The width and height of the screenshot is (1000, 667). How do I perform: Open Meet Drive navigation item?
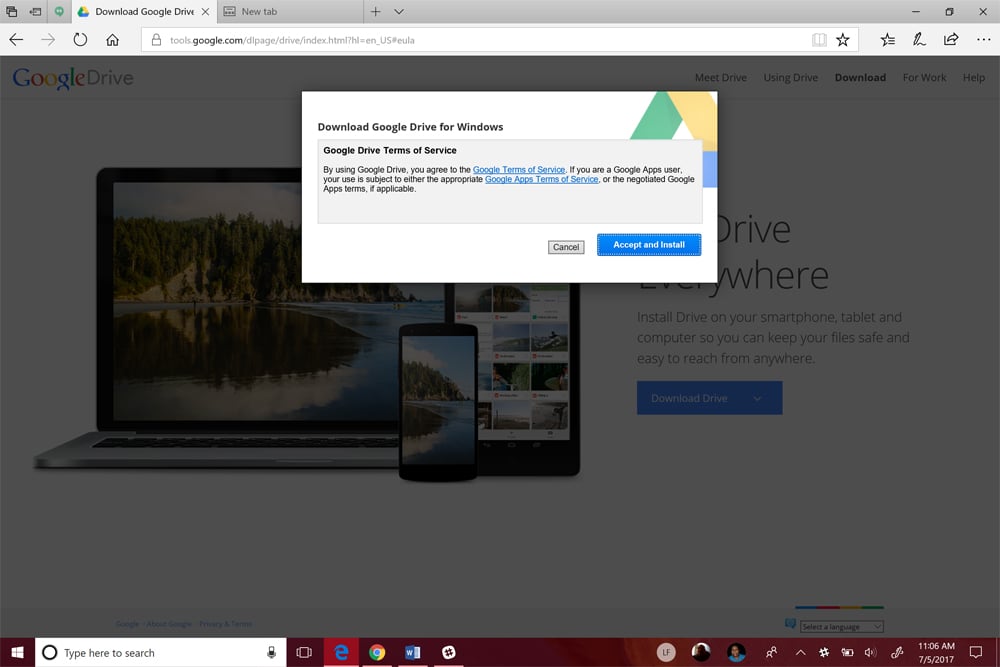(721, 77)
